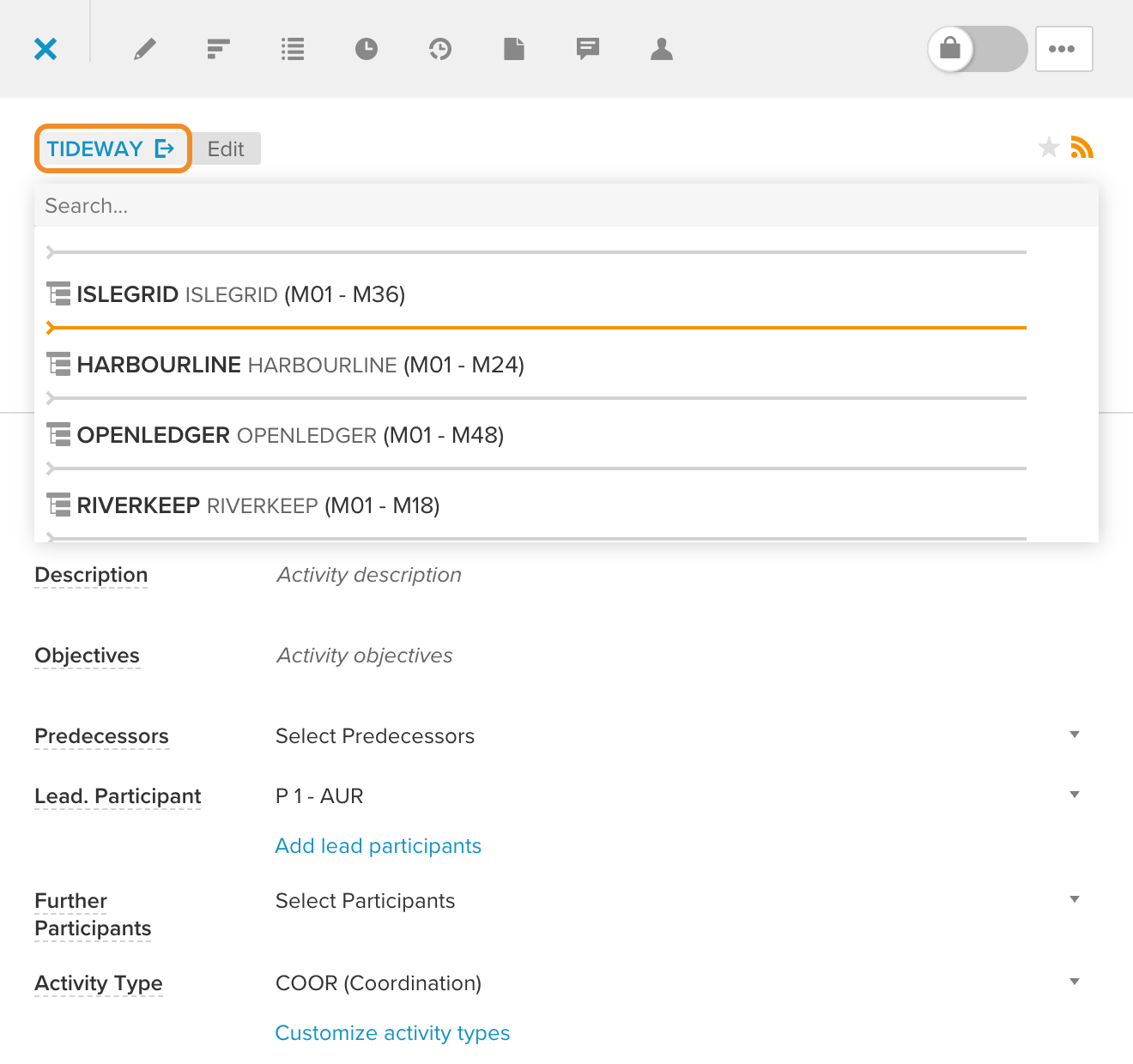Image resolution: width=1133 pixels, height=1064 pixels.
Task: Click the OPENLEDGER work package icon
Action: pyautogui.click(x=58, y=435)
